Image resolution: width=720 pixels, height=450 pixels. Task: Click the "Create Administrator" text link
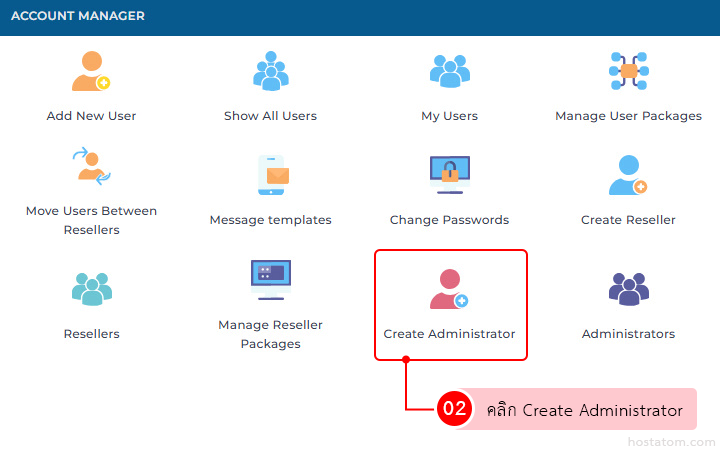(449, 334)
